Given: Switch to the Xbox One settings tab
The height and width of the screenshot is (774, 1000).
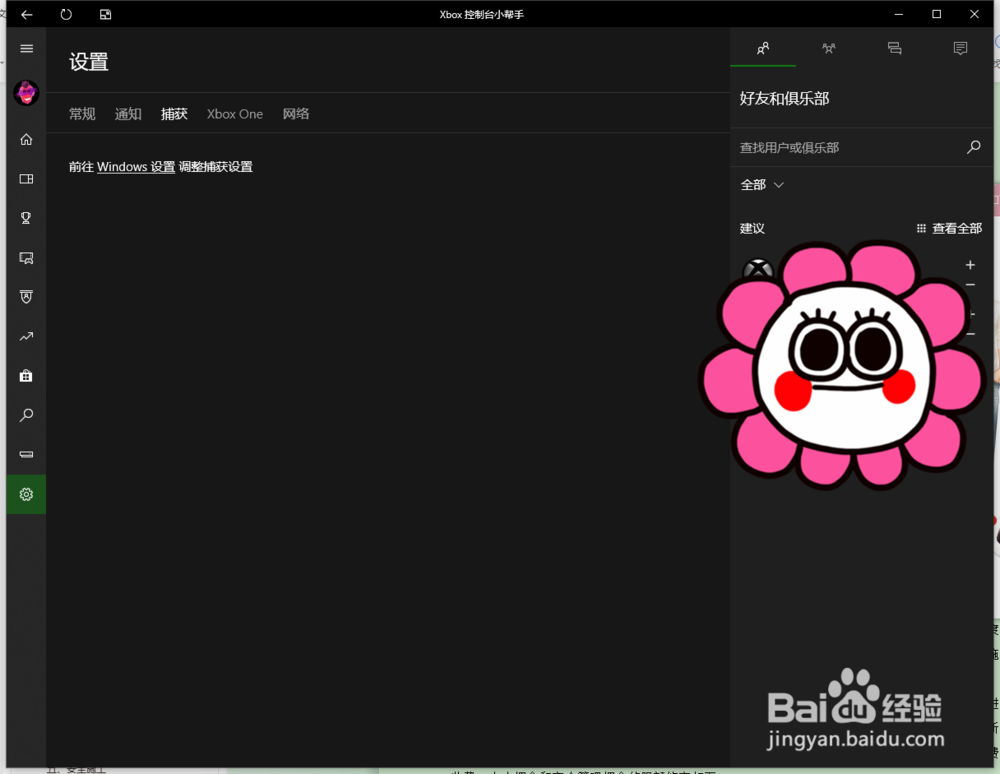Looking at the screenshot, I should (x=235, y=113).
